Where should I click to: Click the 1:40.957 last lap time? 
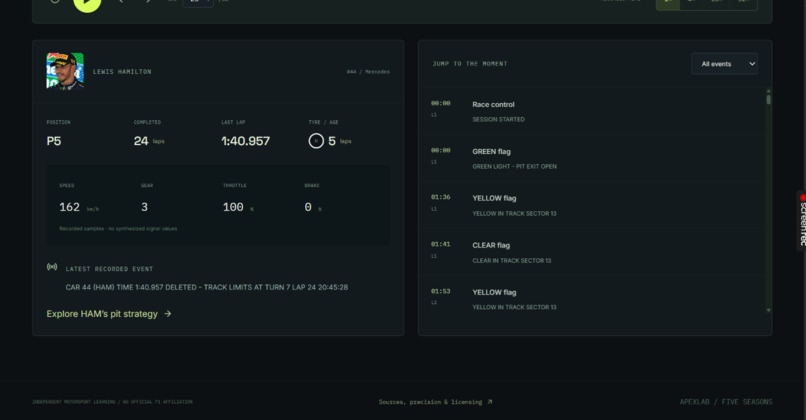(246, 141)
